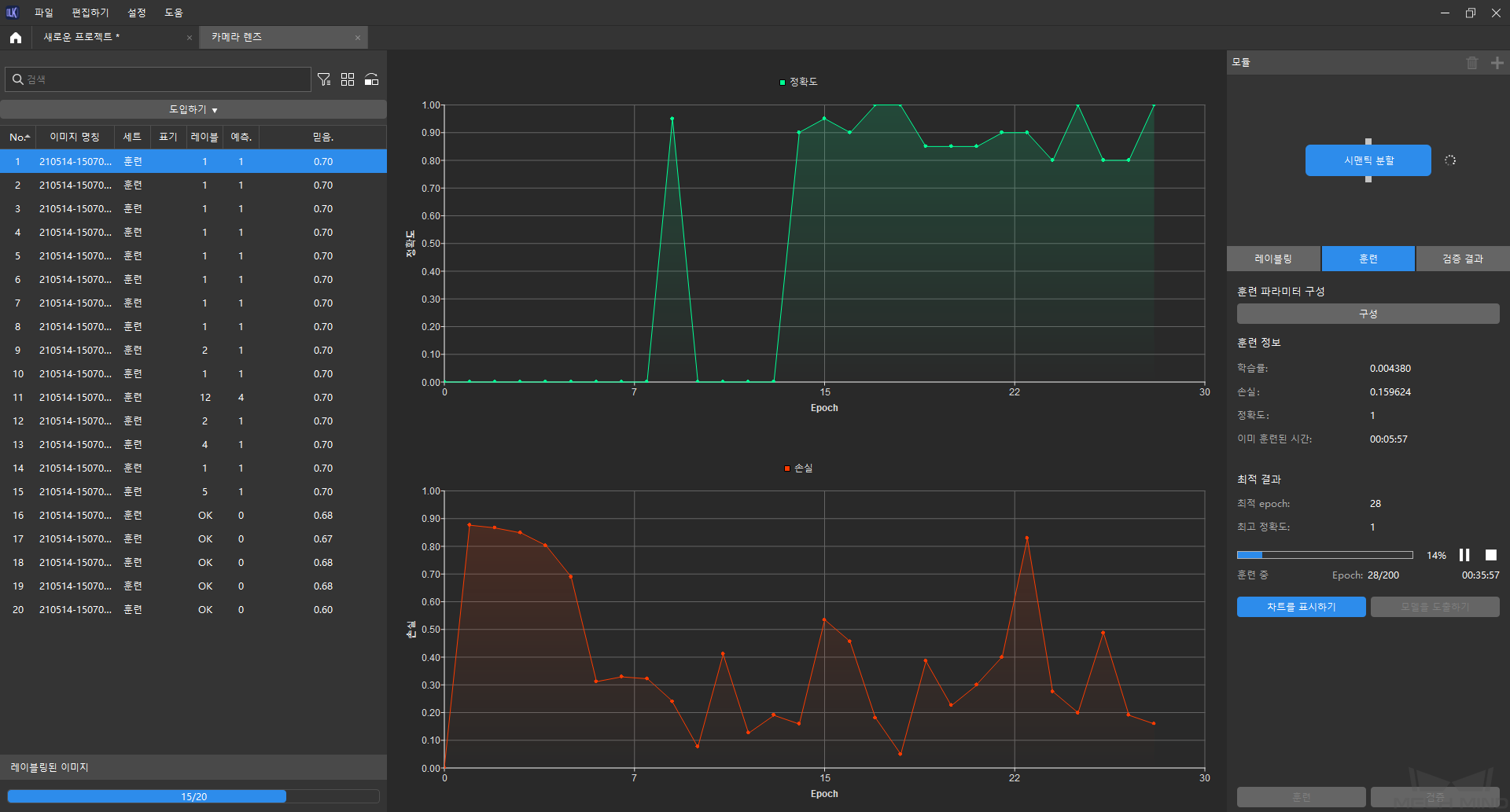Click the 레이블 column header
The image size is (1510, 812).
coord(204,137)
